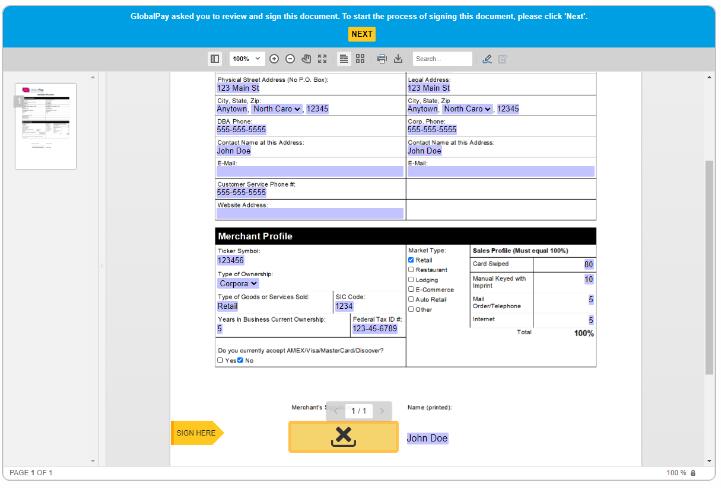This screenshot has width=721, height=488.
Task: Edit the DBA Phone field
Action: 241,129
